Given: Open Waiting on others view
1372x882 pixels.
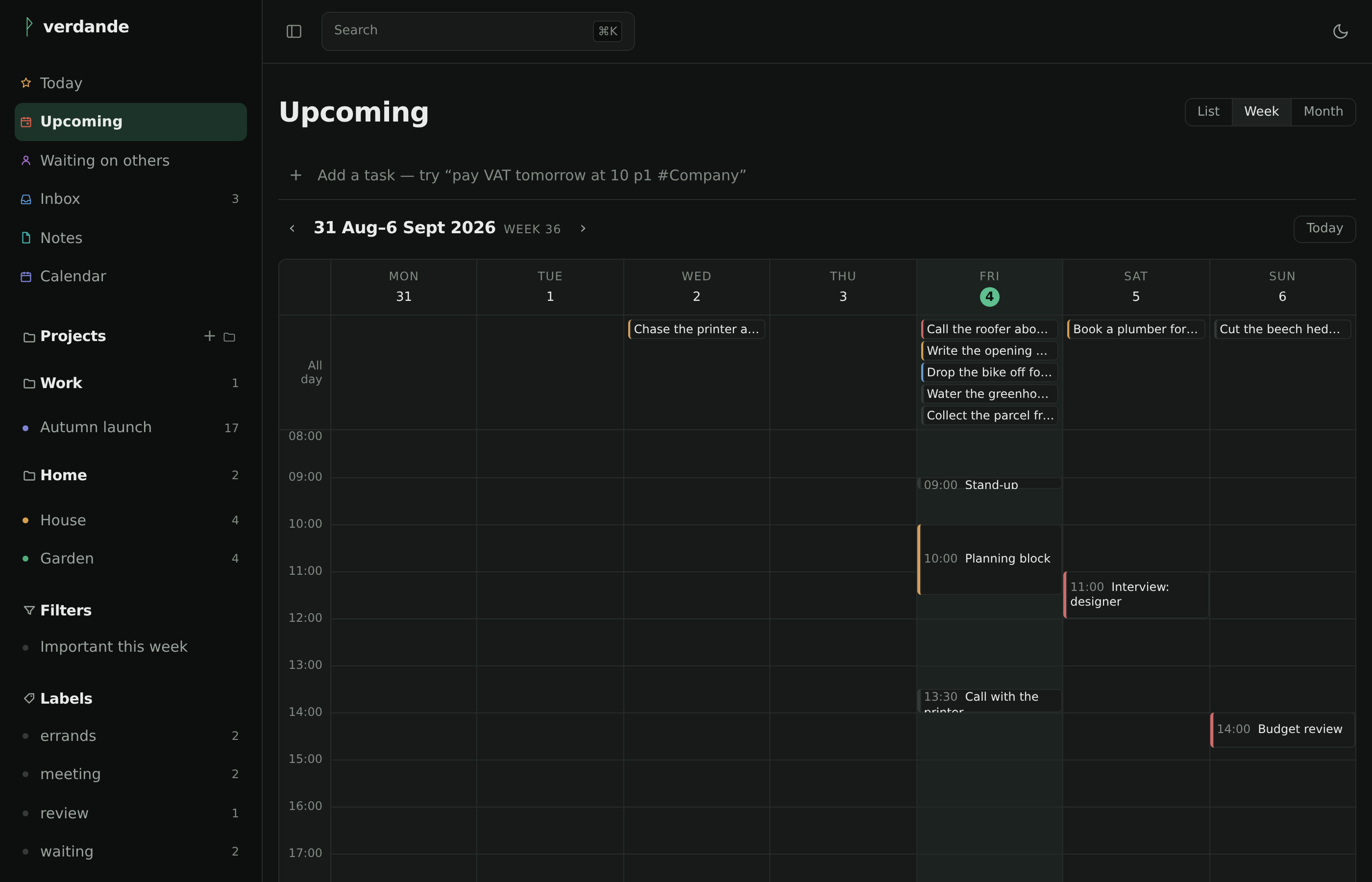Looking at the screenshot, I should (130, 160).
